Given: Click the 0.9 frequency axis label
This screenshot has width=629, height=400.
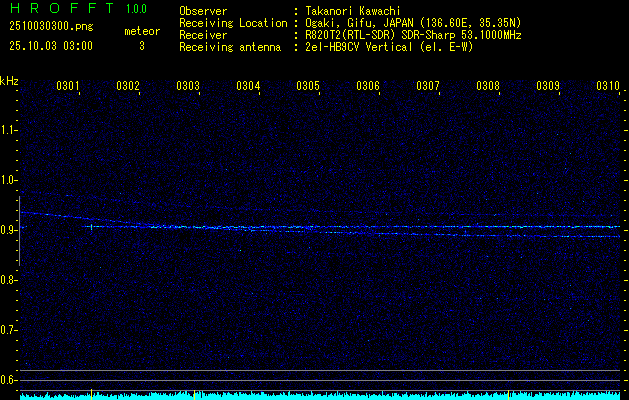Looking at the screenshot, I should pyautogui.click(x=9, y=230).
